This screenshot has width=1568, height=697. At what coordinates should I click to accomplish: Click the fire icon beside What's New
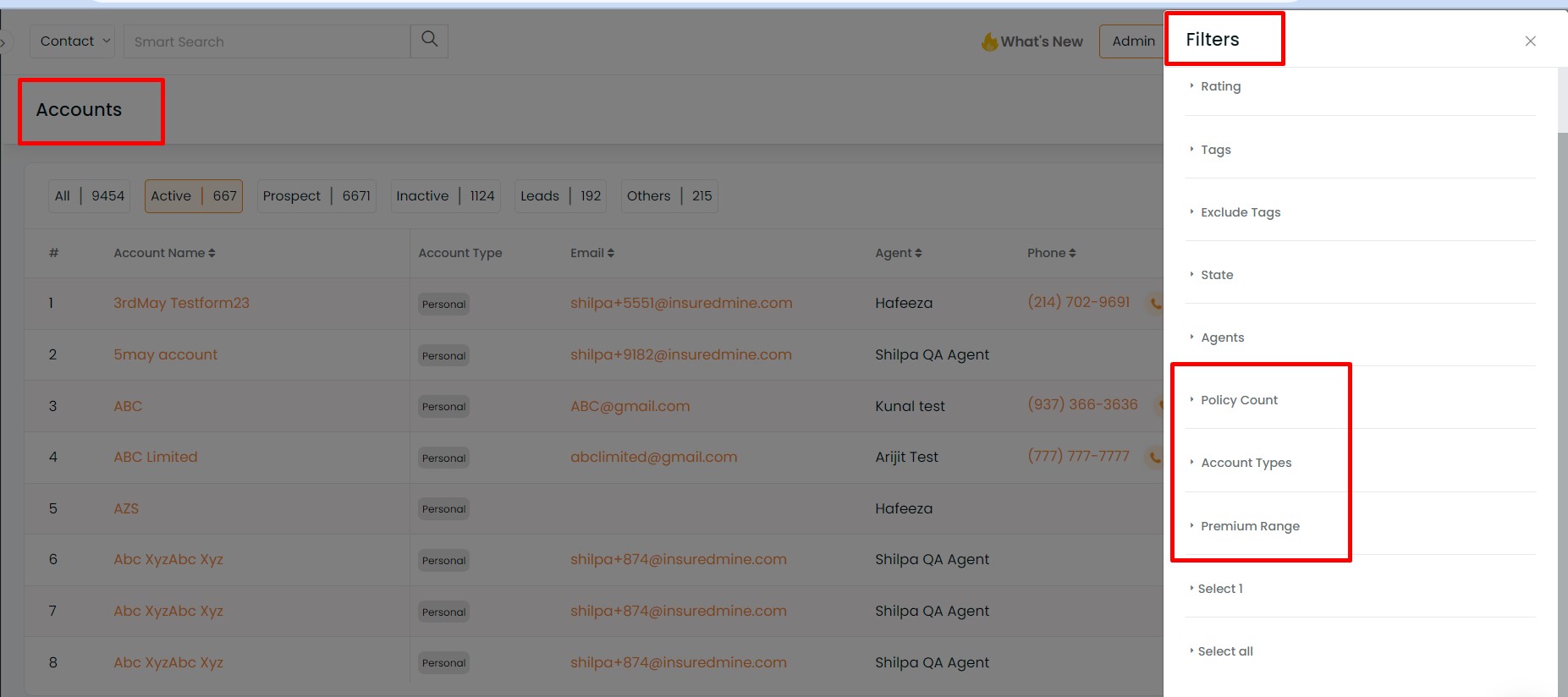tap(988, 41)
